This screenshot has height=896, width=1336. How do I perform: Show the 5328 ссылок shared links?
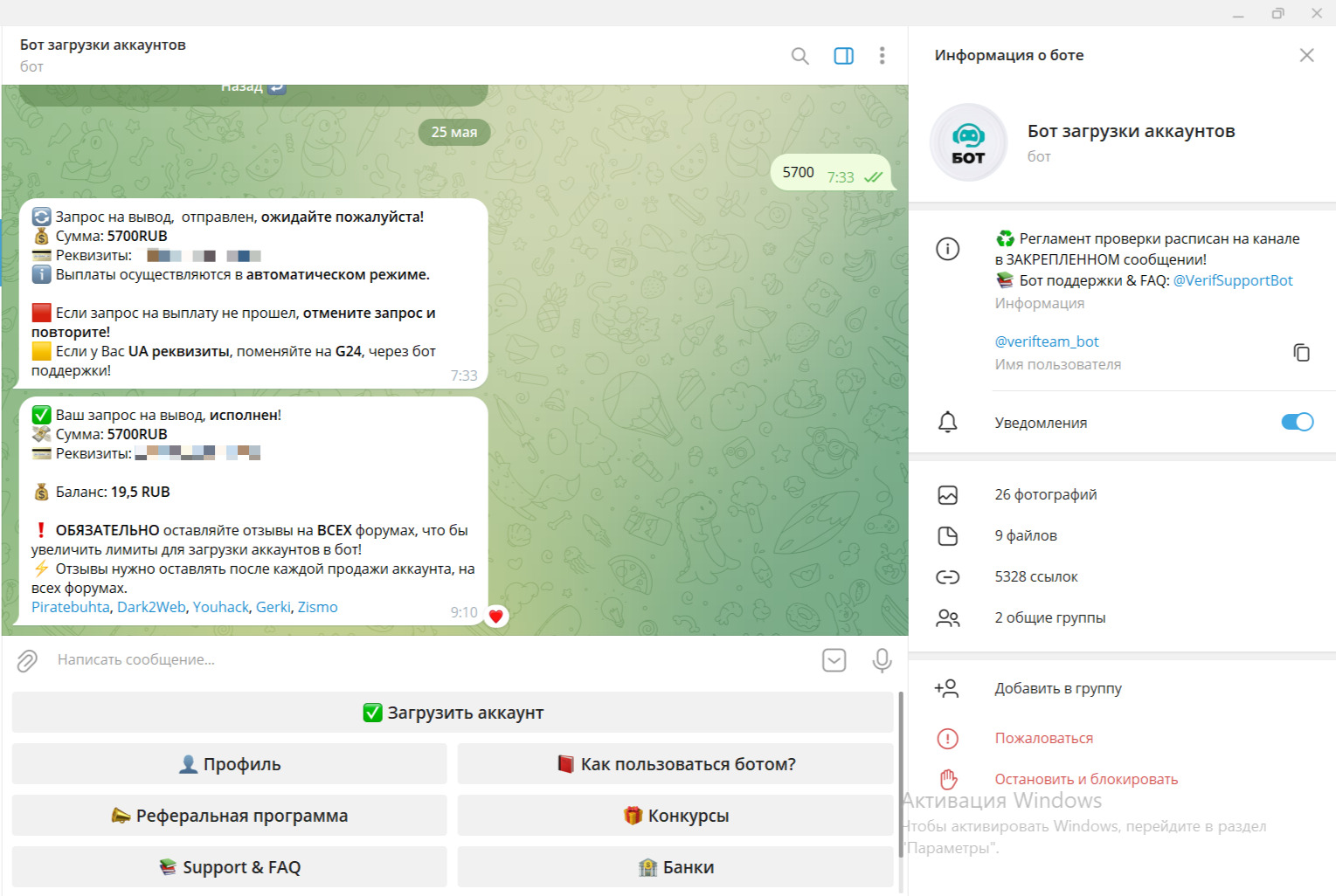coord(1035,576)
